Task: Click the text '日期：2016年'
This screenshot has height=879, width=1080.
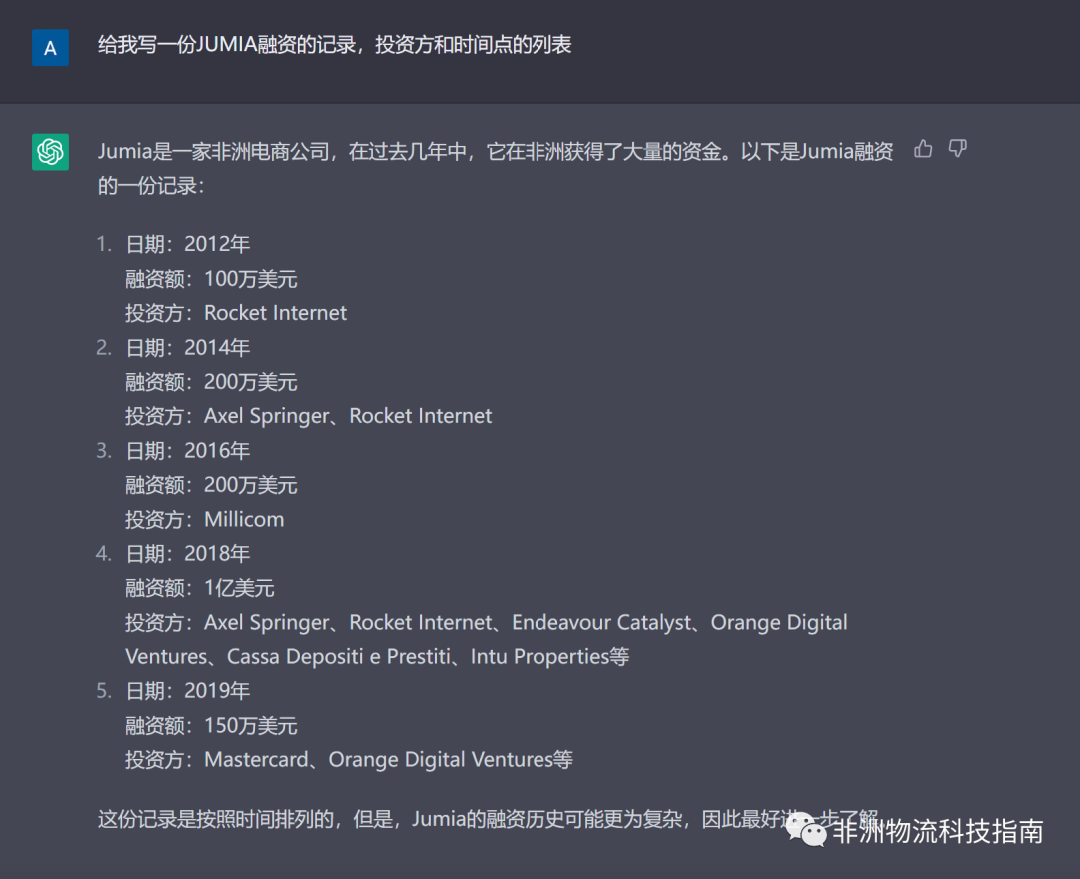Action: [x=187, y=451]
